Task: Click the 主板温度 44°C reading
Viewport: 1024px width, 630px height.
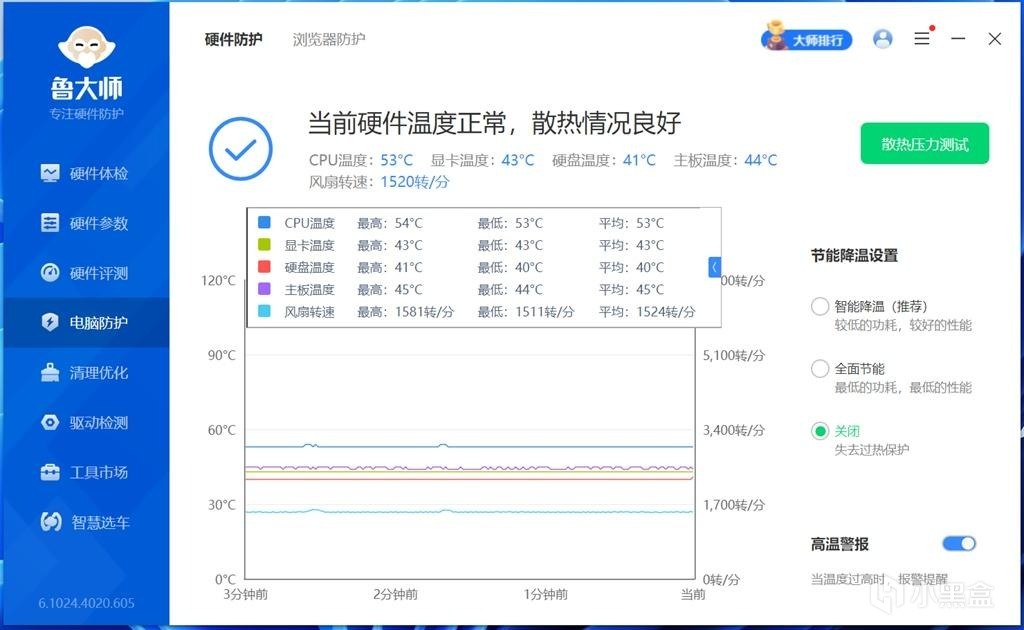Action: coord(726,160)
